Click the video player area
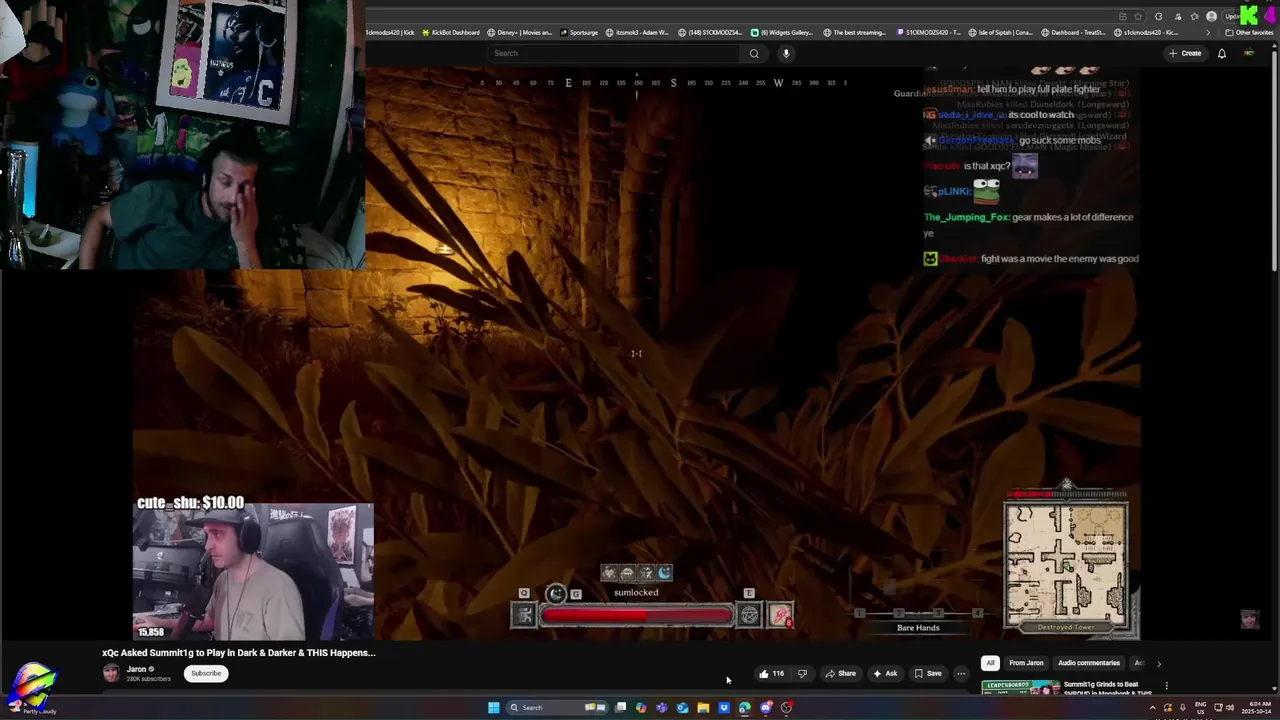Viewport: 1280px width, 720px height. tap(636, 355)
